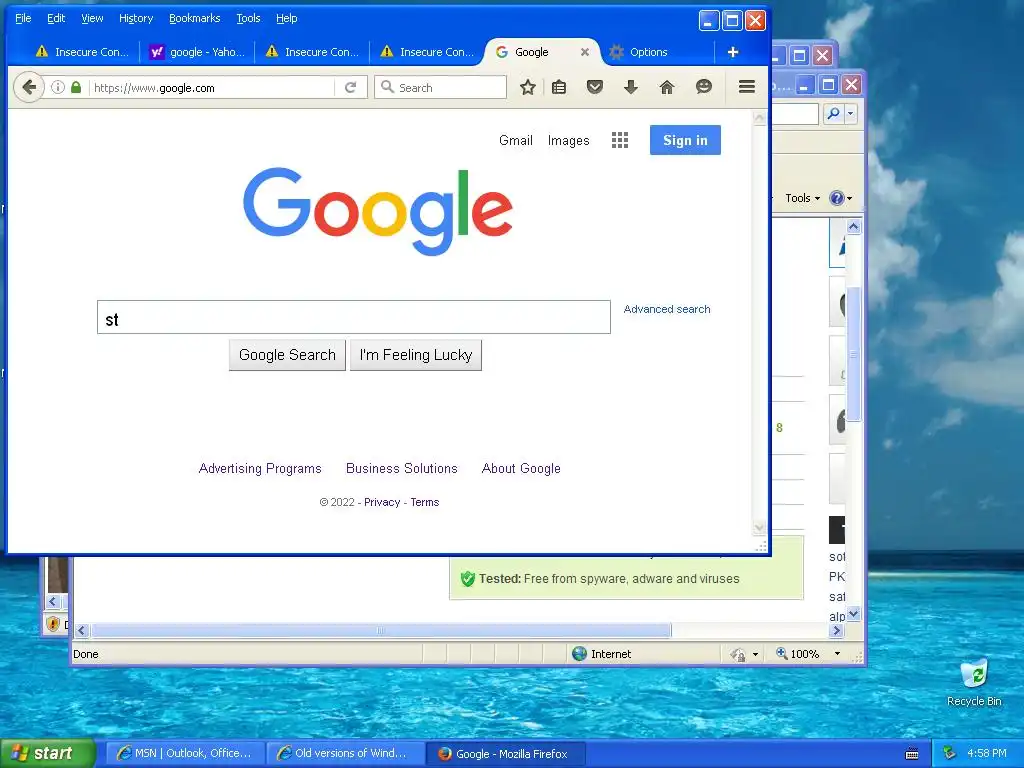Click the IE horizontal scrollbar thumb

point(381,630)
